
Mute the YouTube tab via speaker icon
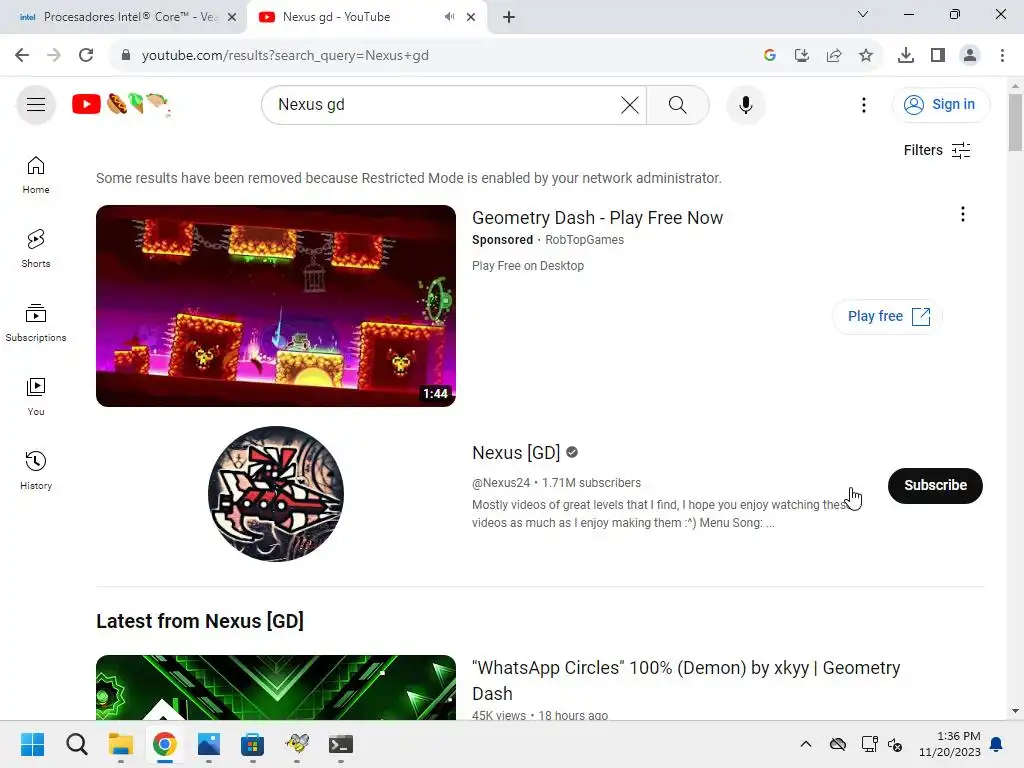click(449, 17)
